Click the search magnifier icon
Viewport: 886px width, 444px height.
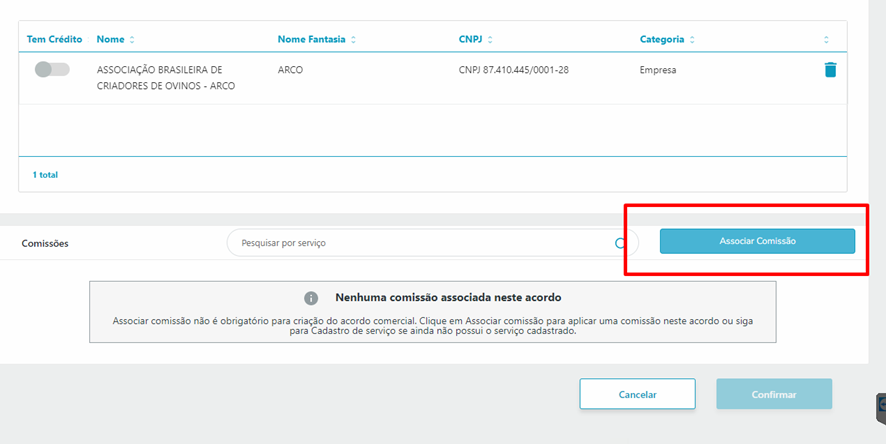620,243
